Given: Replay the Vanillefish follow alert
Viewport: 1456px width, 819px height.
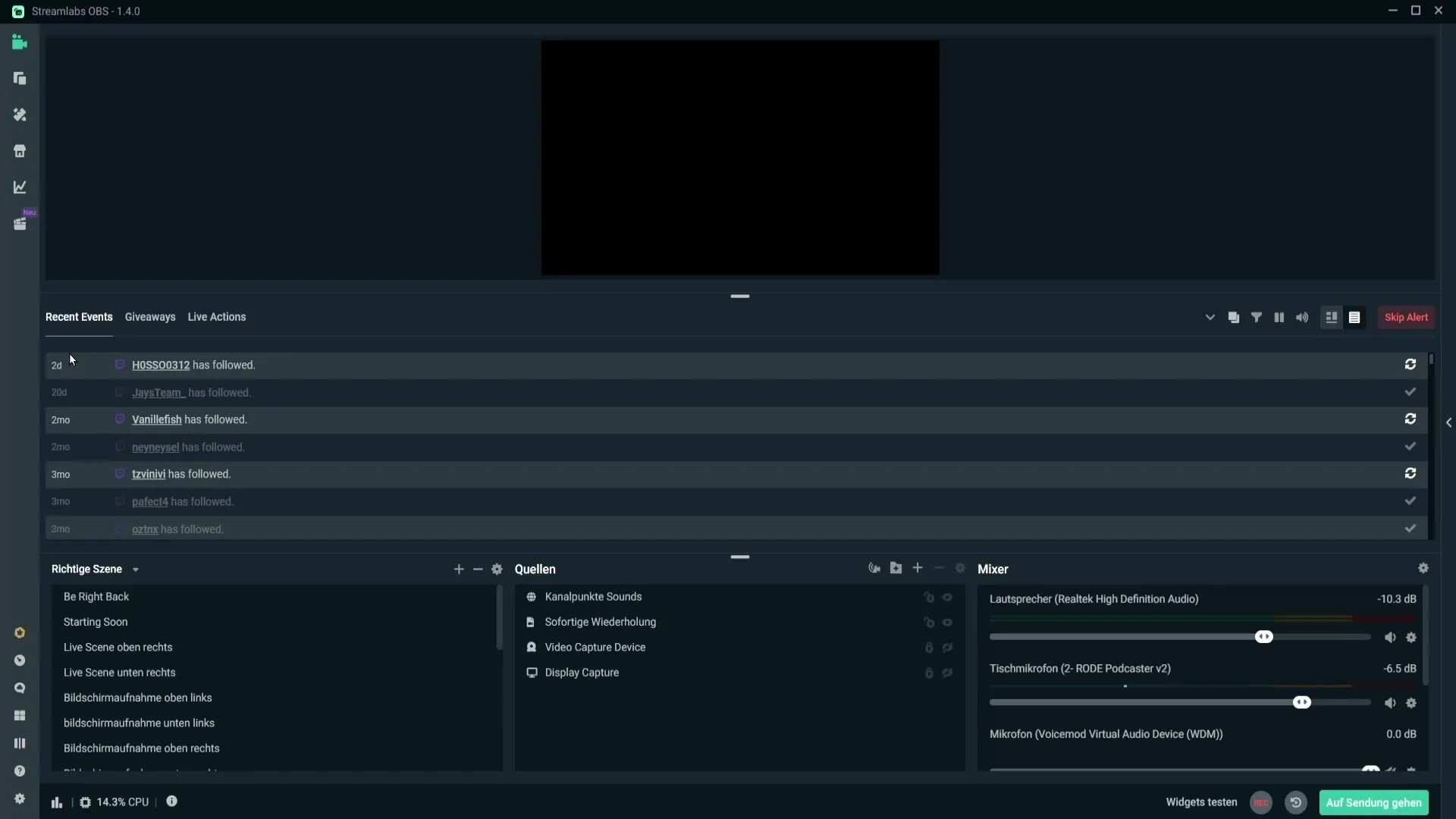Looking at the screenshot, I should click(1410, 419).
